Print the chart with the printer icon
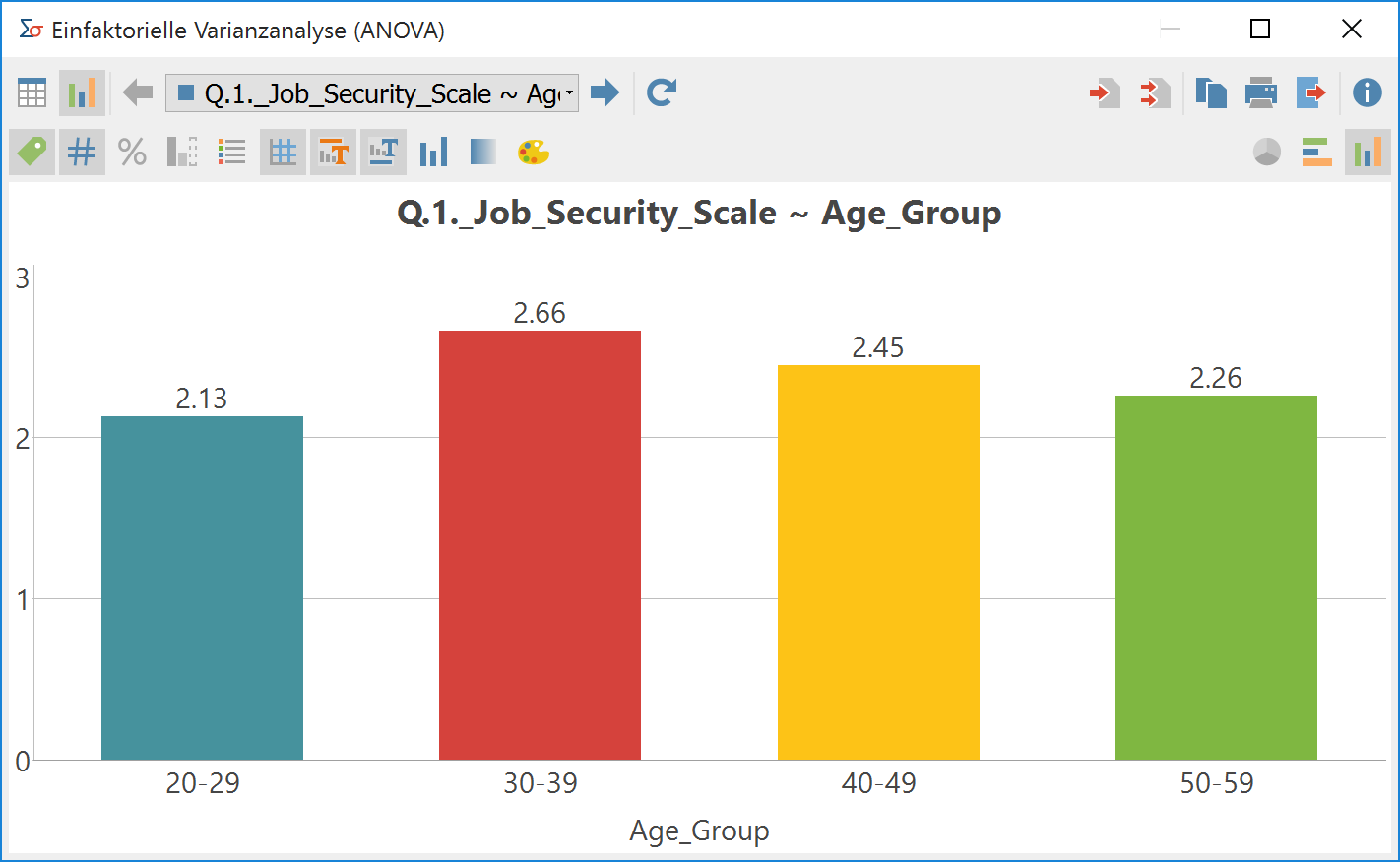 click(x=1260, y=93)
